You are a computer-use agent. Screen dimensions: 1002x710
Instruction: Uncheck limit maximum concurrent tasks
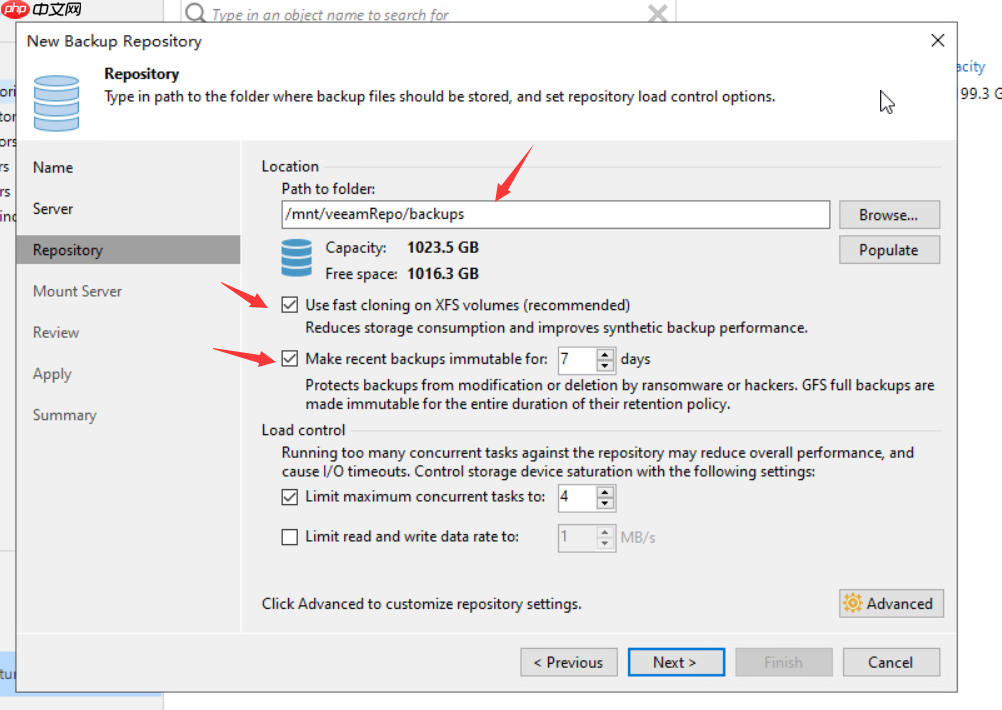289,497
